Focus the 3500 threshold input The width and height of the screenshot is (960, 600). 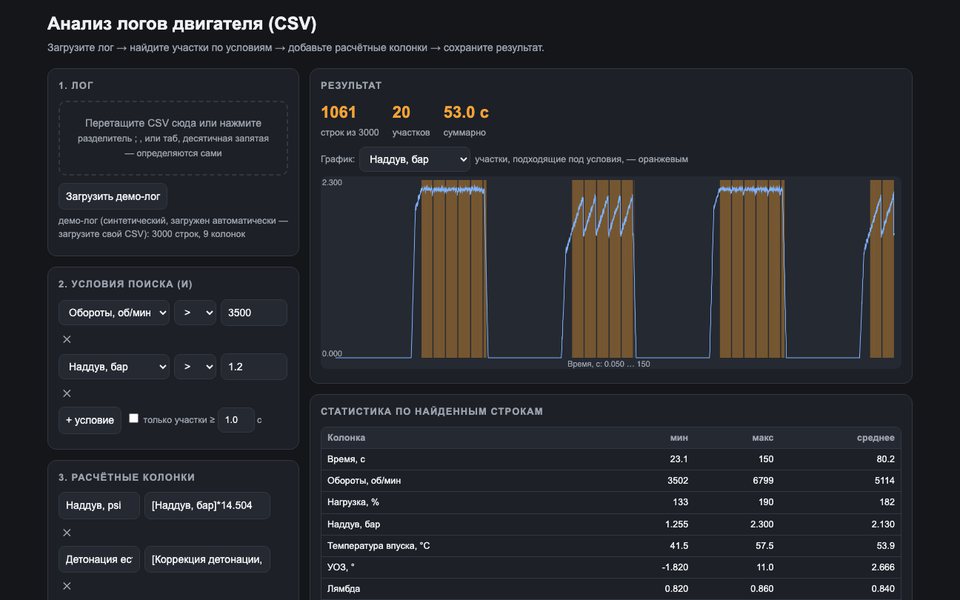pos(253,312)
